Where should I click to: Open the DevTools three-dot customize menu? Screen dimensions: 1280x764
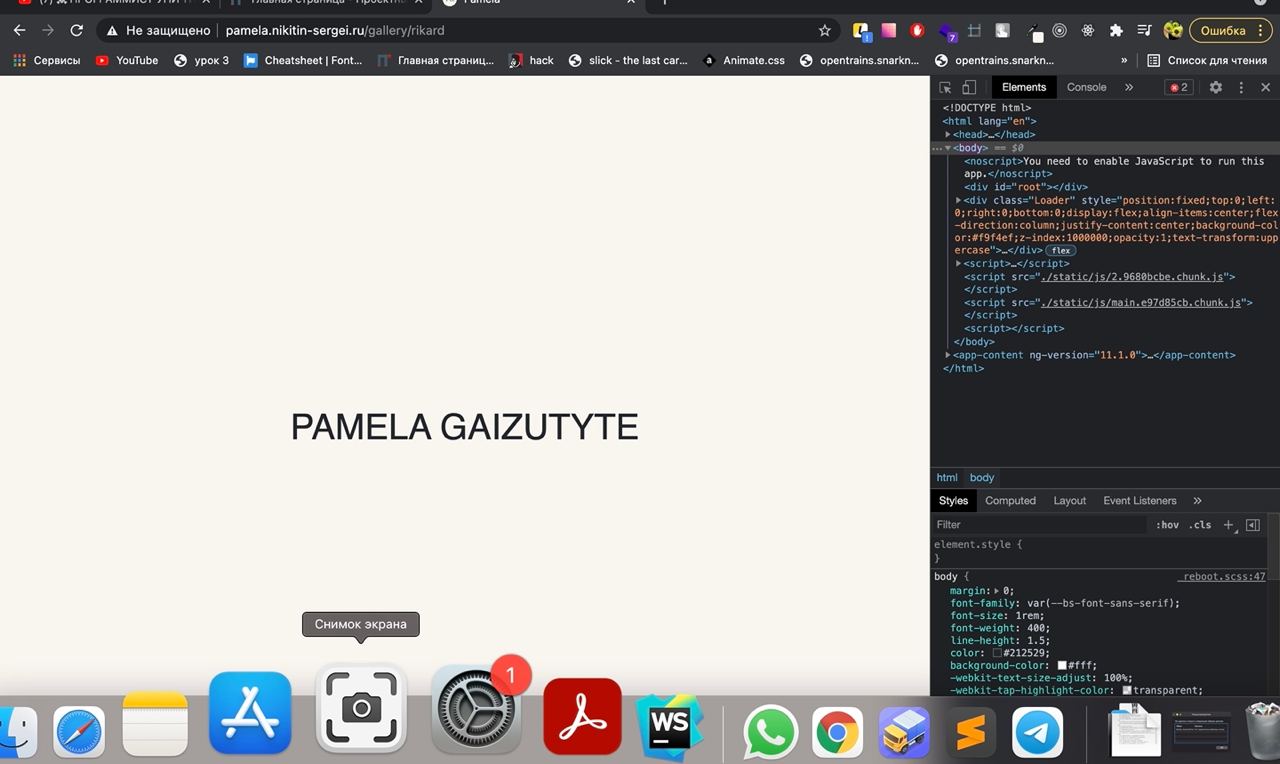(1241, 88)
